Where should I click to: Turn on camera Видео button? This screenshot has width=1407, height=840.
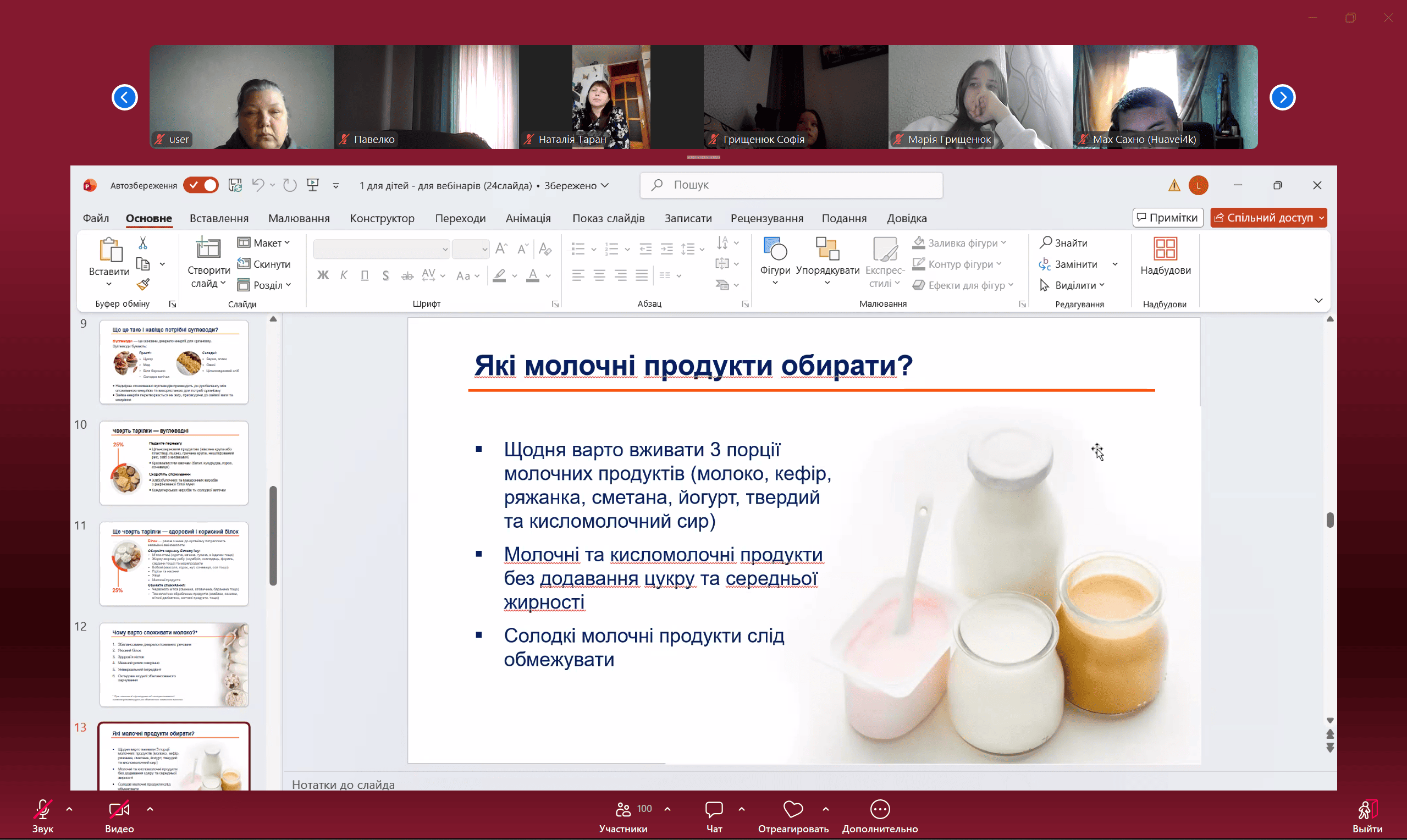(x=119, y=816)
